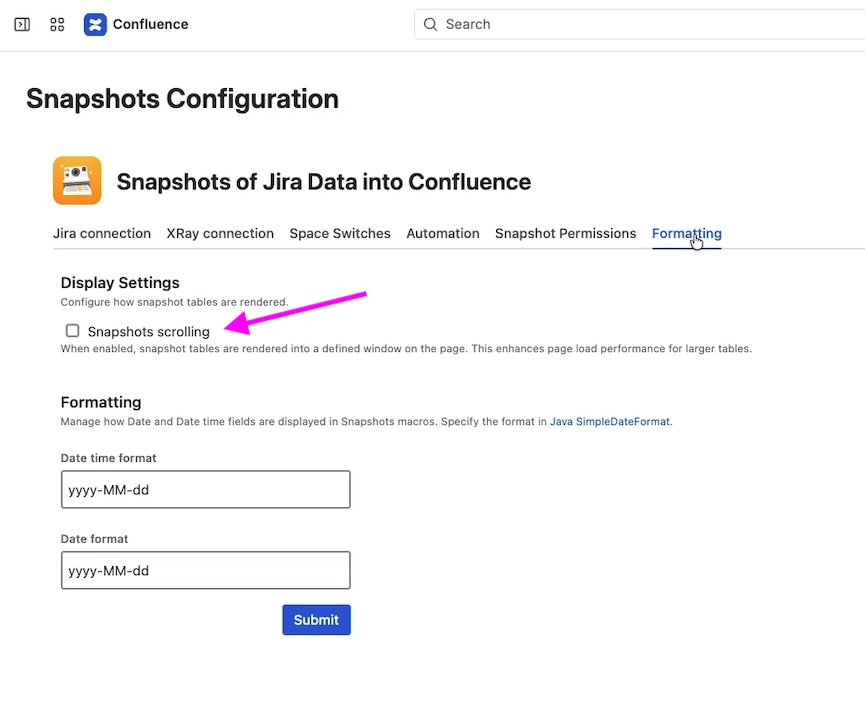Toggle the sidebar collapse icon
Screen dimensions: 865x708
(22, 24)
